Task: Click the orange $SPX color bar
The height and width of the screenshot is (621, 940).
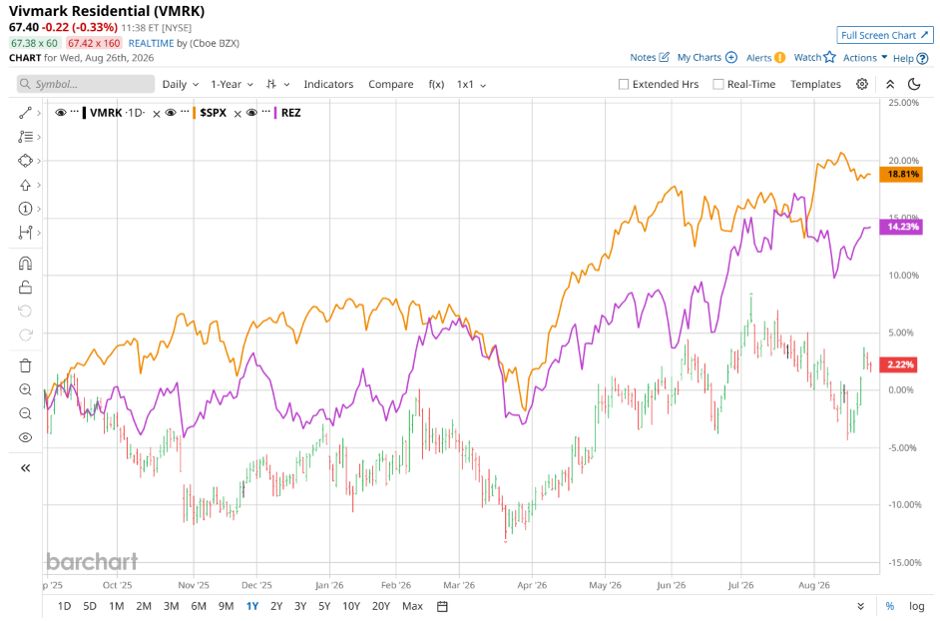Action: (194, 113)
